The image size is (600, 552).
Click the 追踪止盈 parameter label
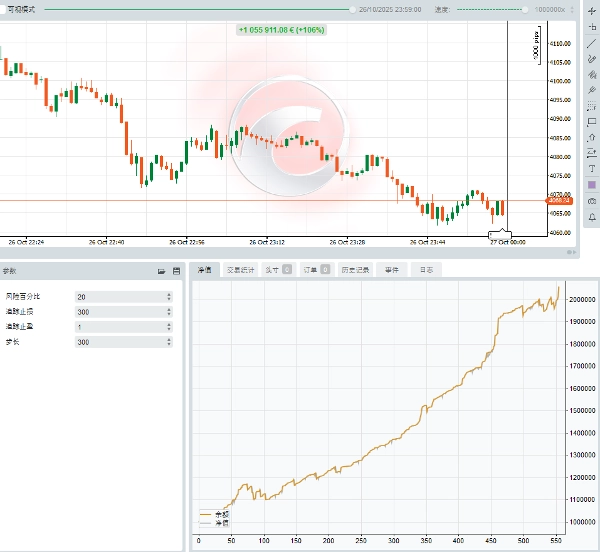tap(19, 327)
